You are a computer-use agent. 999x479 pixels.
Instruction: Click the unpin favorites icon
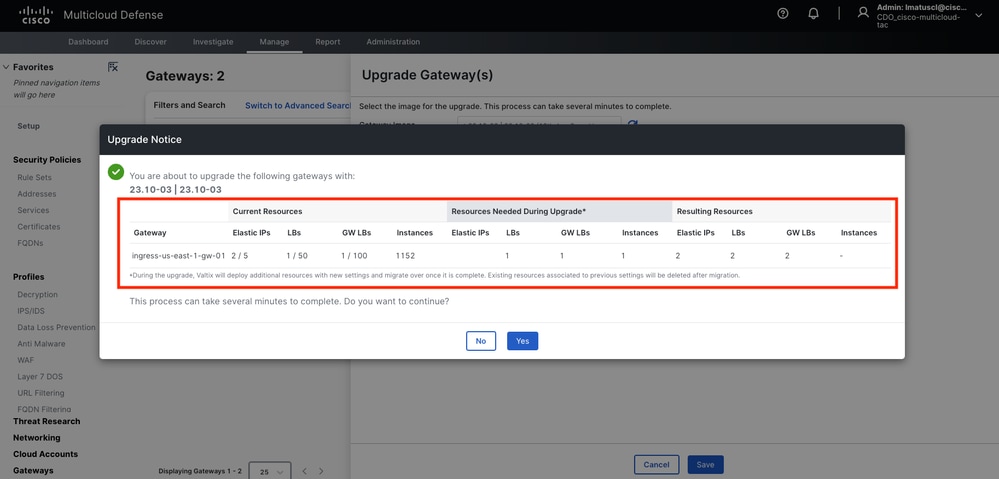(113, 67)
